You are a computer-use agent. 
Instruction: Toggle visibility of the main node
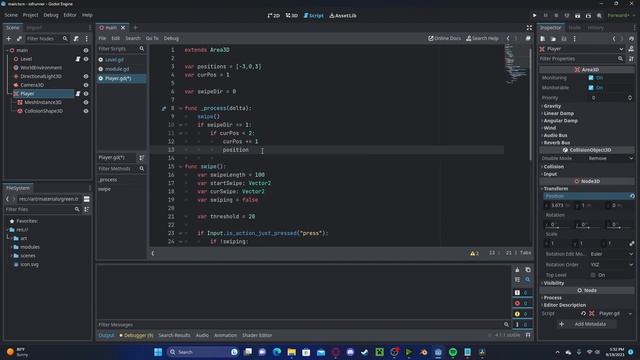click(86, 50)
